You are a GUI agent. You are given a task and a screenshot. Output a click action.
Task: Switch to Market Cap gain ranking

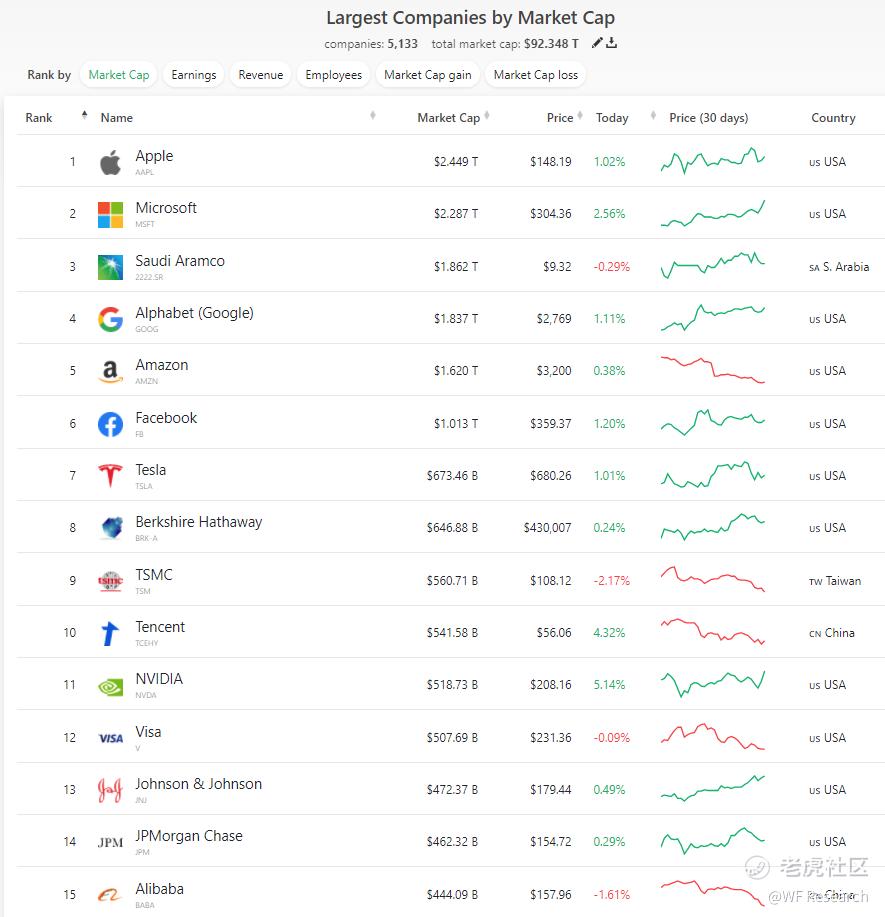427,75
